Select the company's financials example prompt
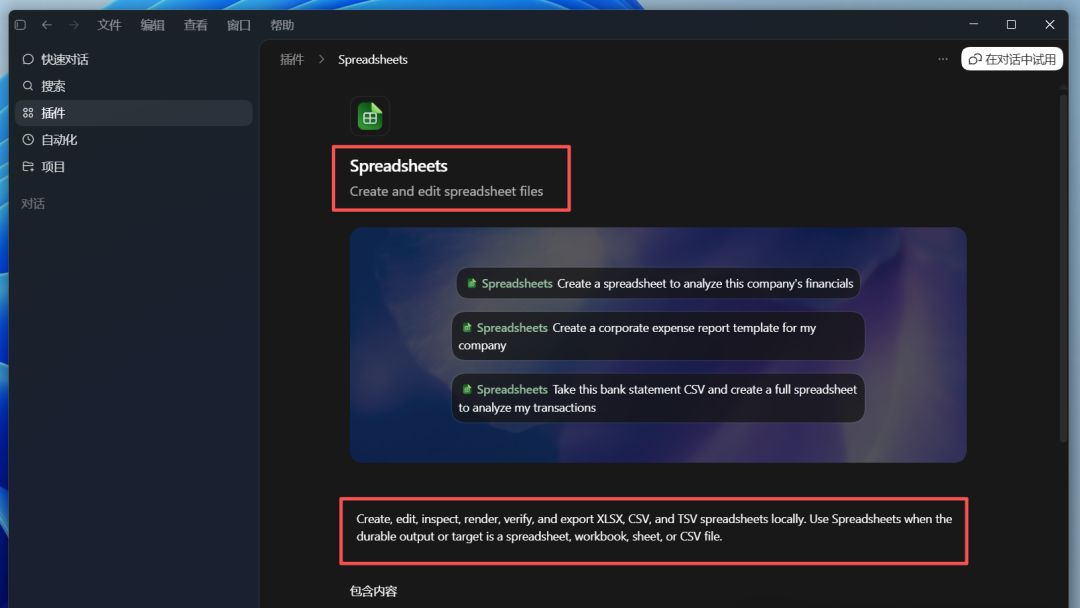Viewport: 1080px width, 608px height. (658, 284)
